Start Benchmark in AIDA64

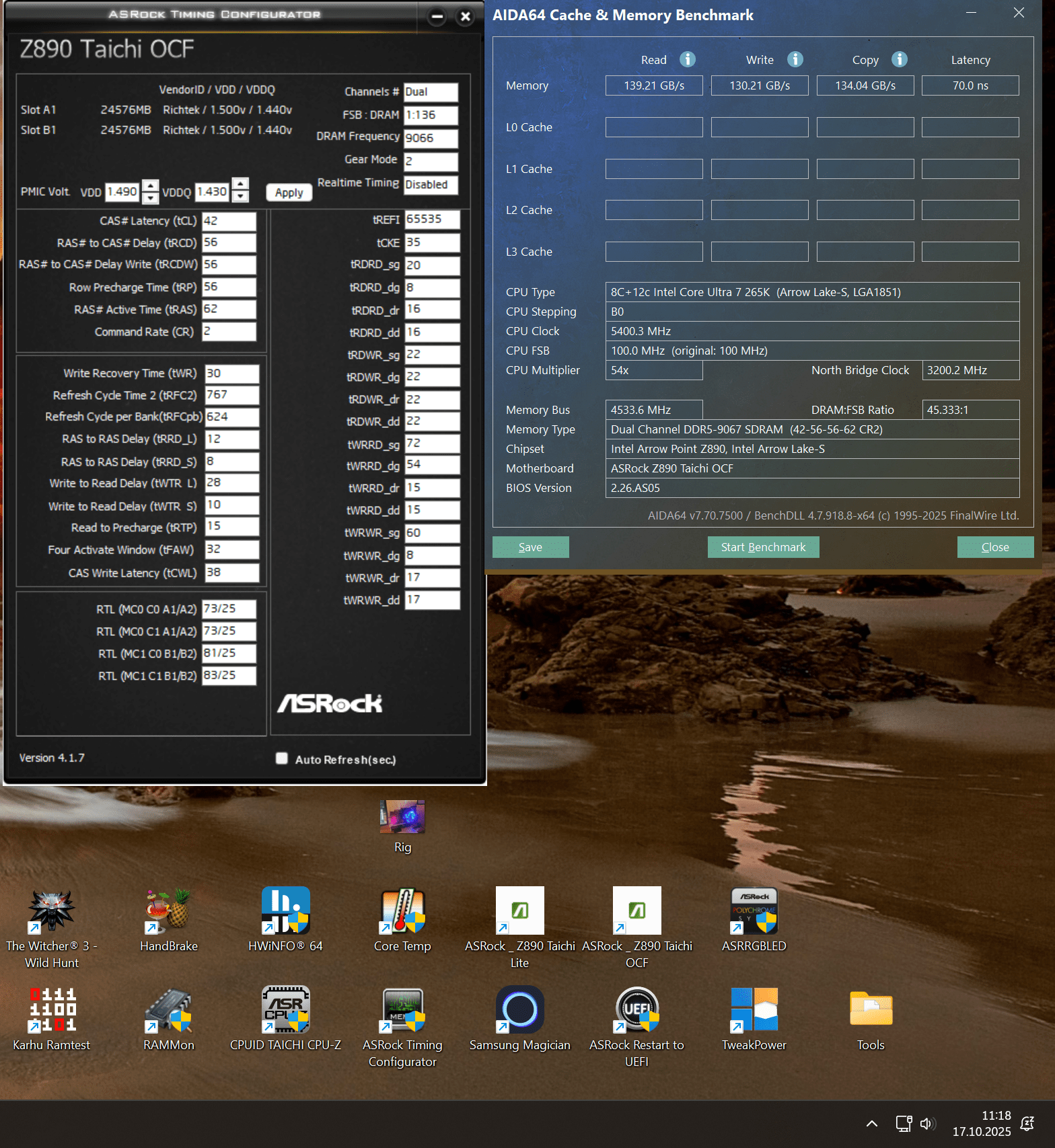(764, 547)
